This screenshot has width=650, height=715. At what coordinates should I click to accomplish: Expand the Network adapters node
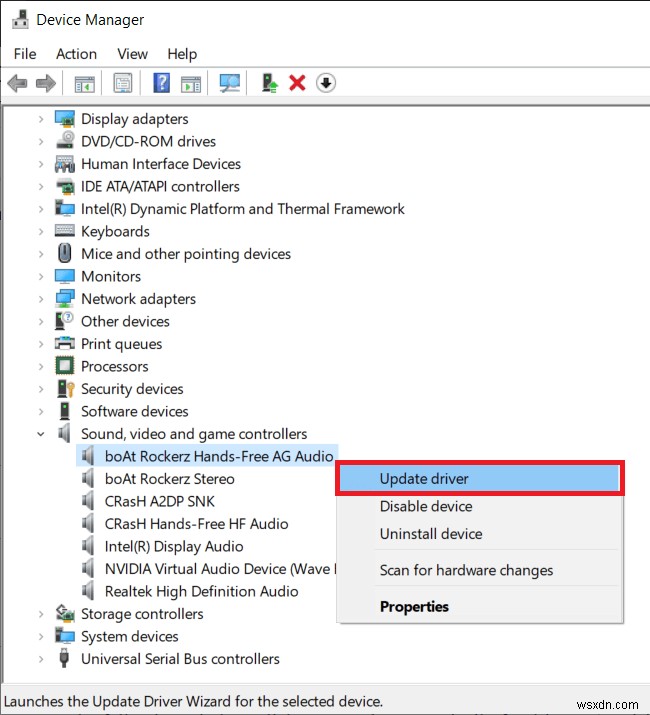(41, 299)
